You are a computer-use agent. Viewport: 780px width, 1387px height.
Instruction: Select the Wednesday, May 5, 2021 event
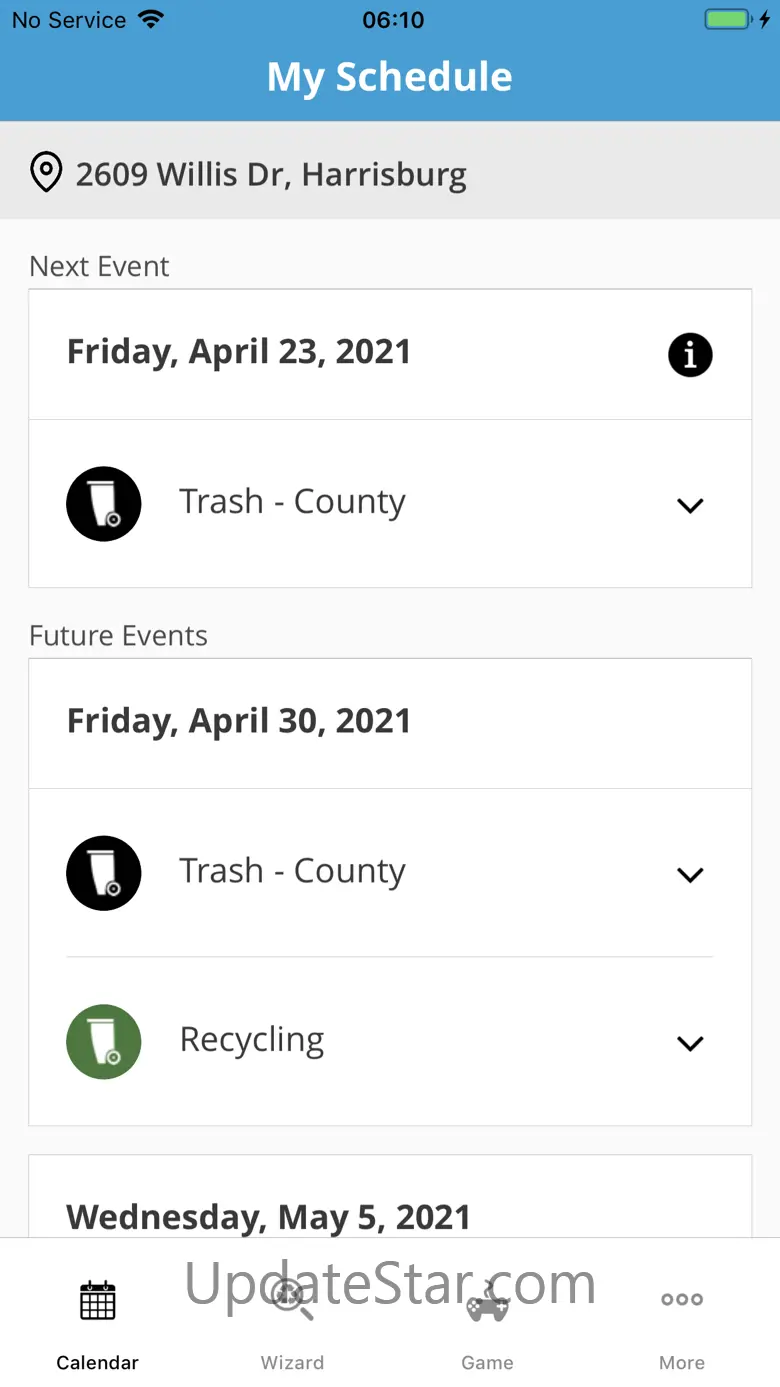point(269,1216)
